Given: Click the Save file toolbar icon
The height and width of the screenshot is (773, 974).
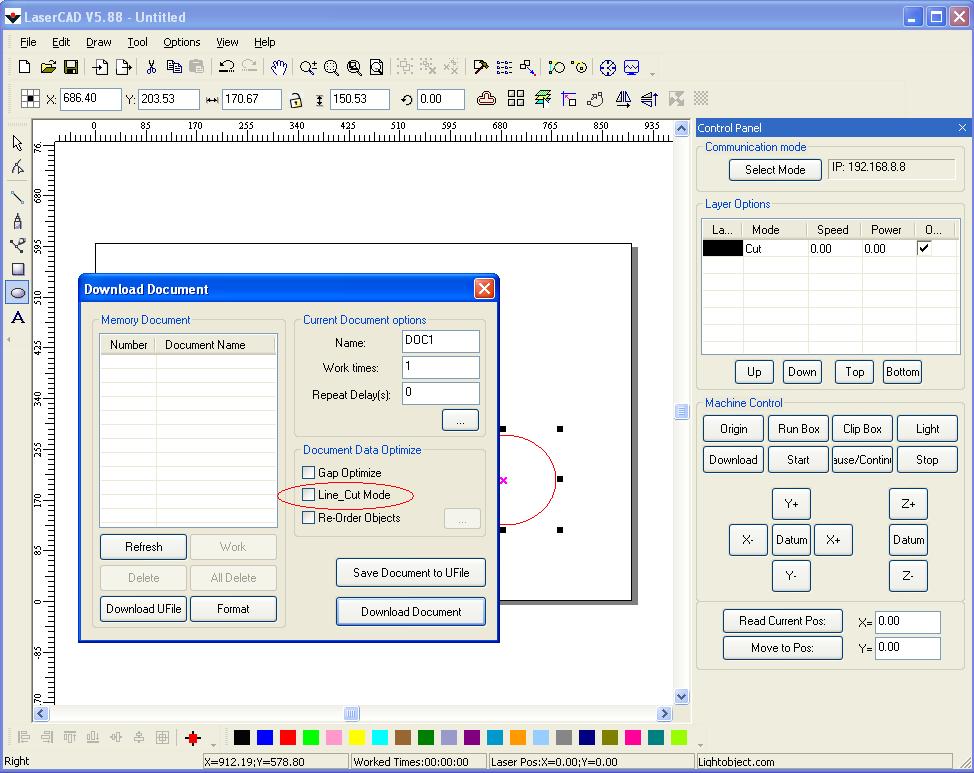Looking at the screenshot, I should [x=71, y=67].
